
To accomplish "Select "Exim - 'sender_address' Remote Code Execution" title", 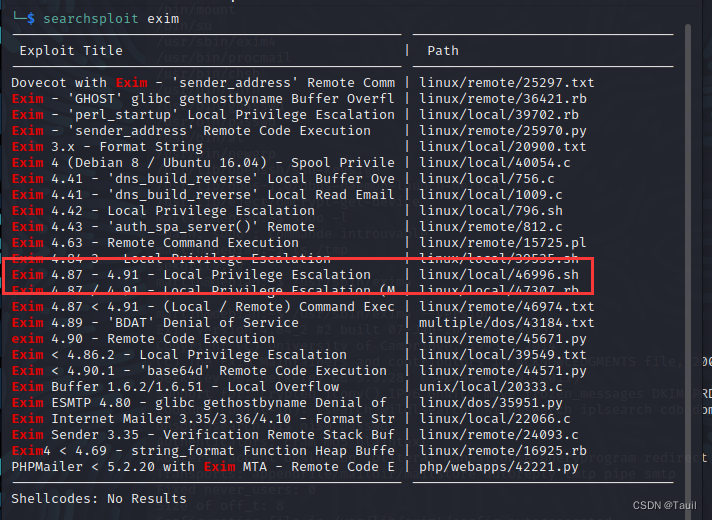I will tap(191, 131).
